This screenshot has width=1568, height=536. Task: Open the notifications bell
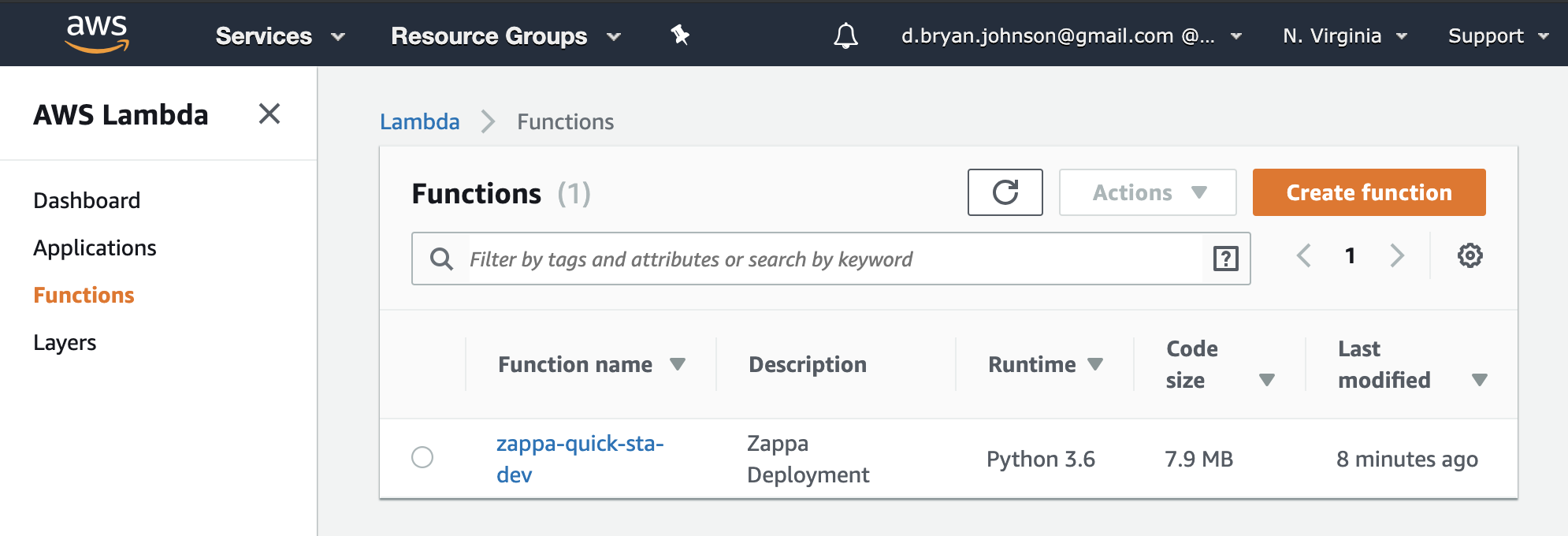click(845, 35)
